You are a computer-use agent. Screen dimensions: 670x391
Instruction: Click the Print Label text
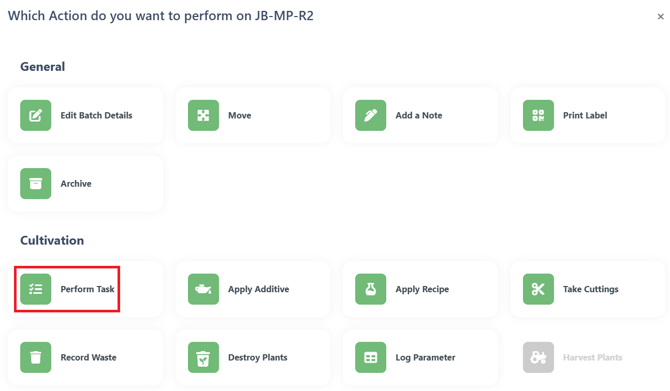click(585, 115)
